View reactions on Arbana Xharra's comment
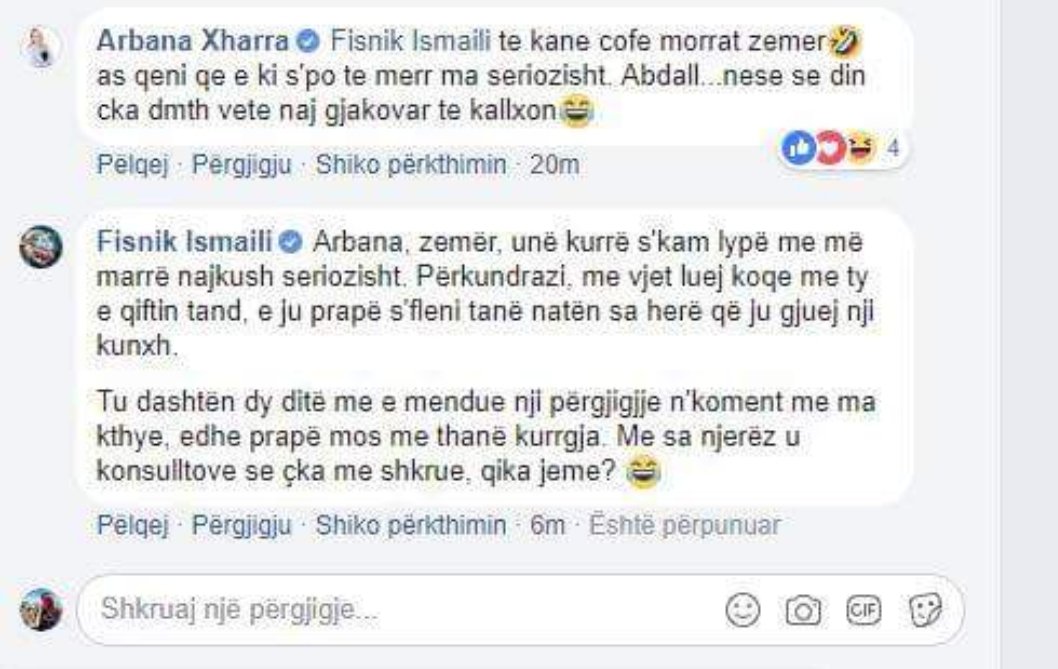This screenshot has width=1058, height=669. click(x=839, y=150)
